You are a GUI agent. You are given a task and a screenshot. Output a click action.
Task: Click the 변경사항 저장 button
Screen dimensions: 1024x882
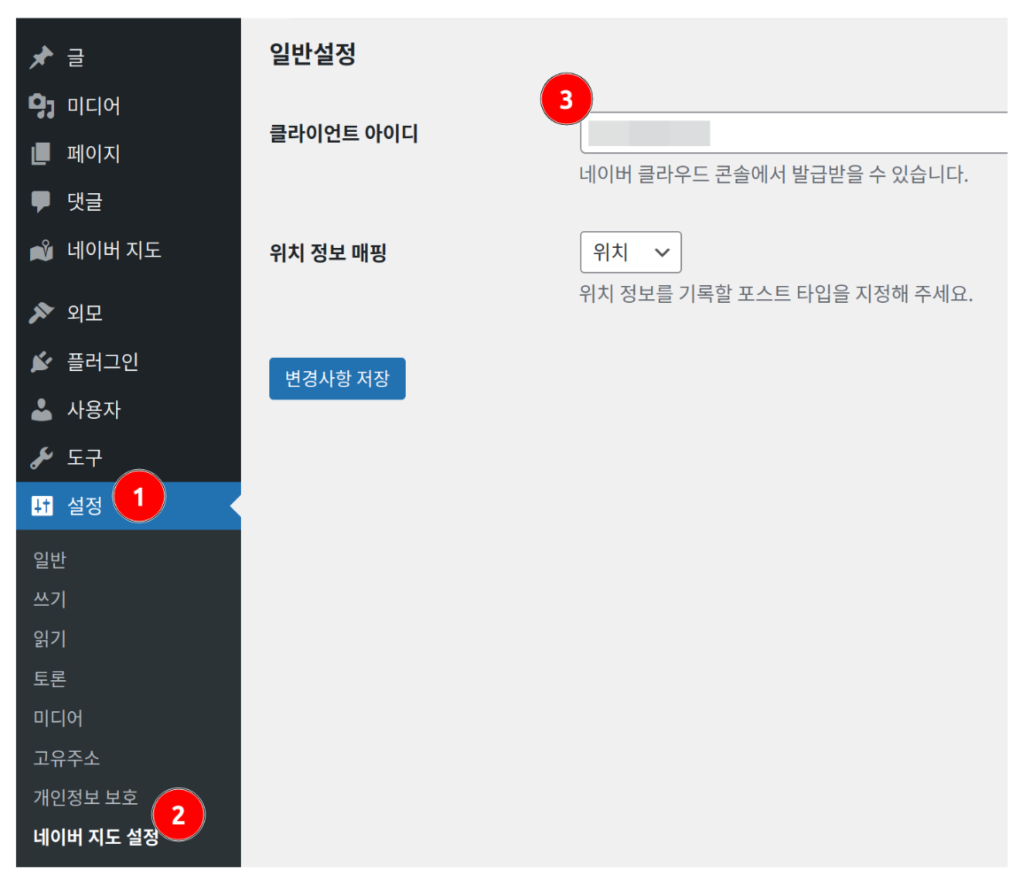pyautogui.click(x=337, y=379)
